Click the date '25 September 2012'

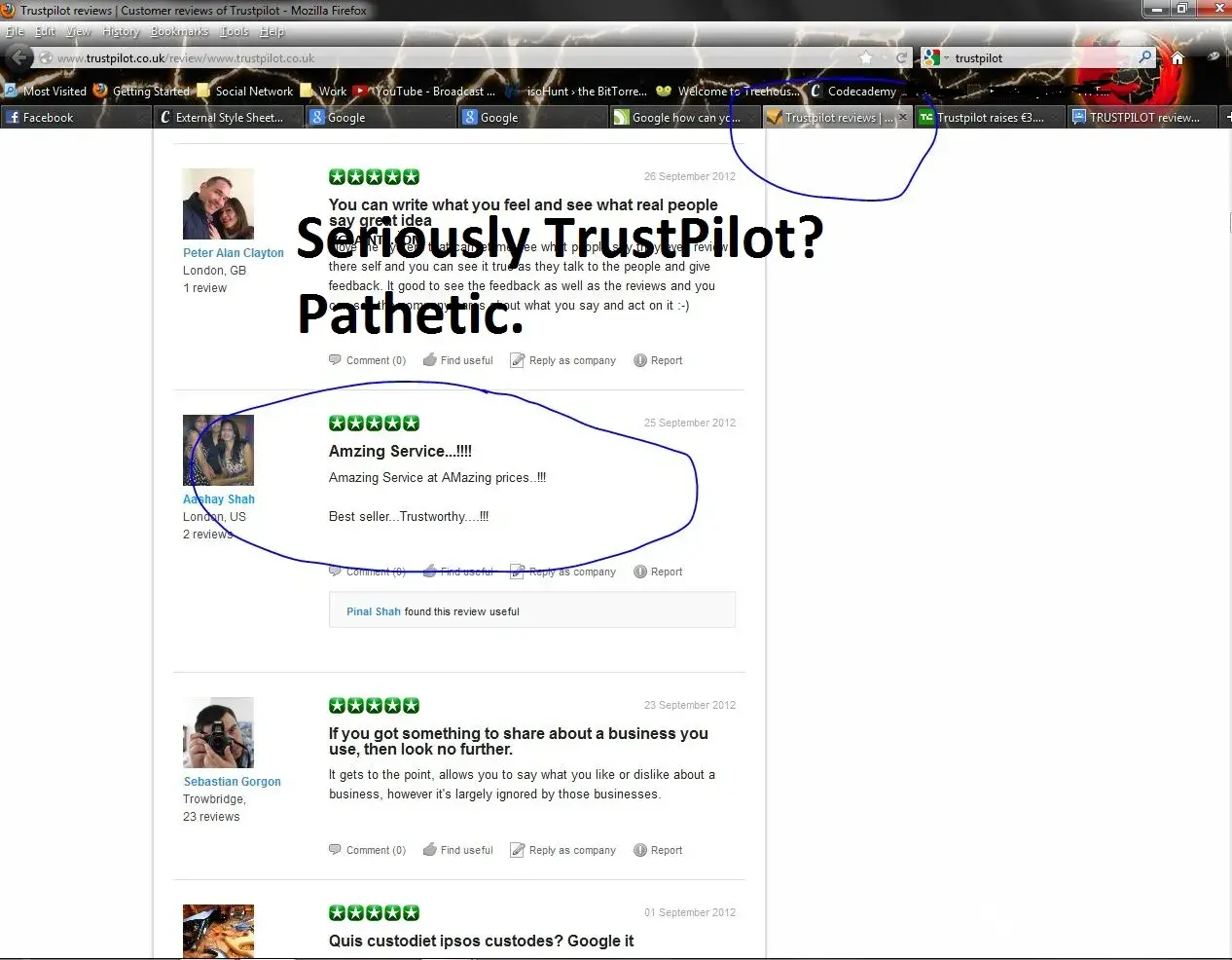[x=690, y=423]
